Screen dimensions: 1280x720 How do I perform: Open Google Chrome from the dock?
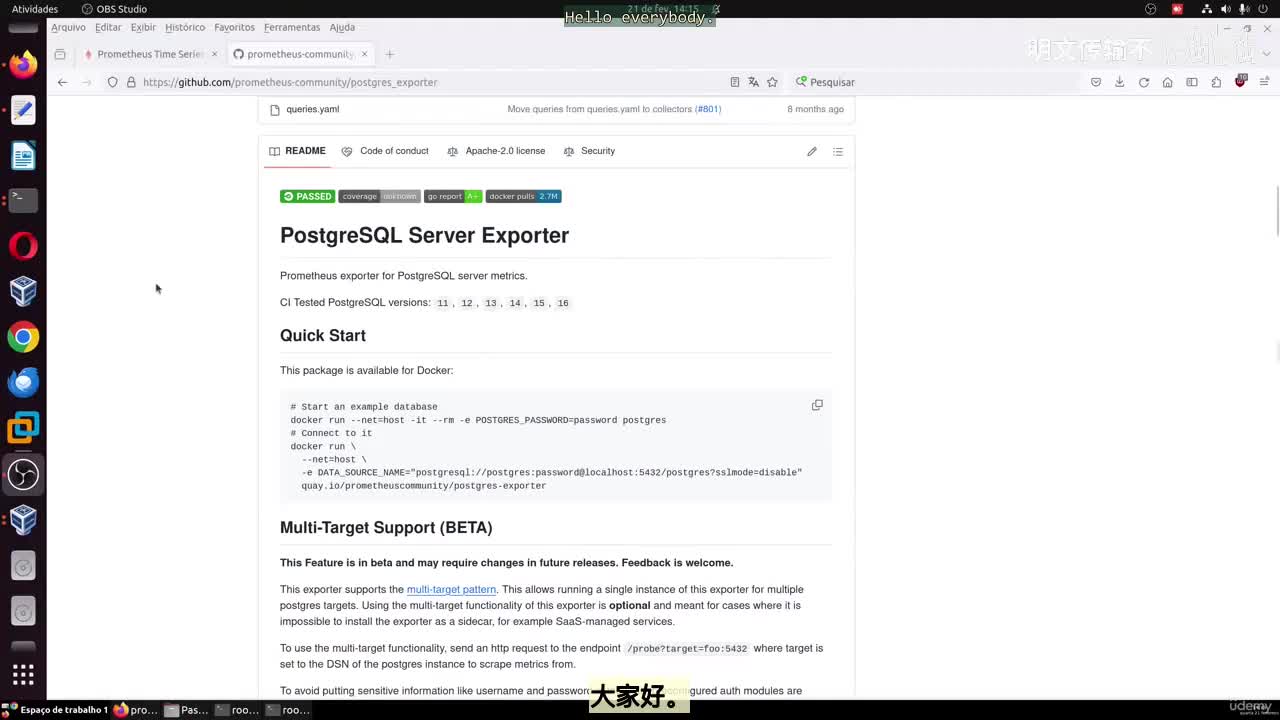[23, 337]
